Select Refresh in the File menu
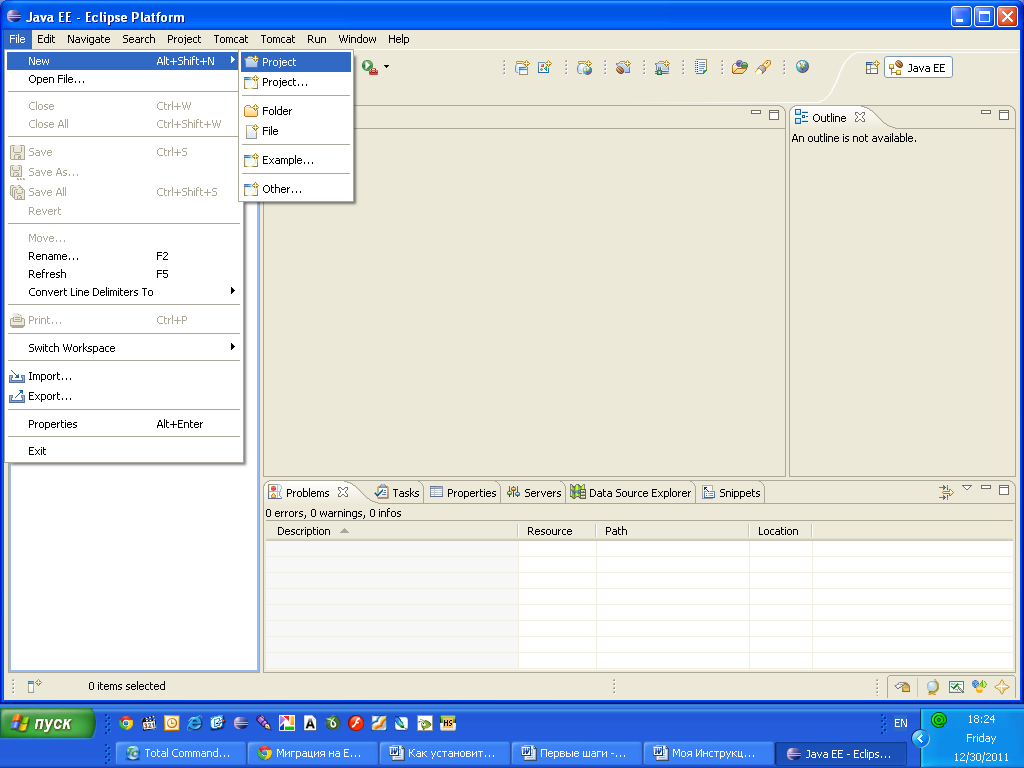The height and width of the screenshot is (768, 1024). (123, 274)
